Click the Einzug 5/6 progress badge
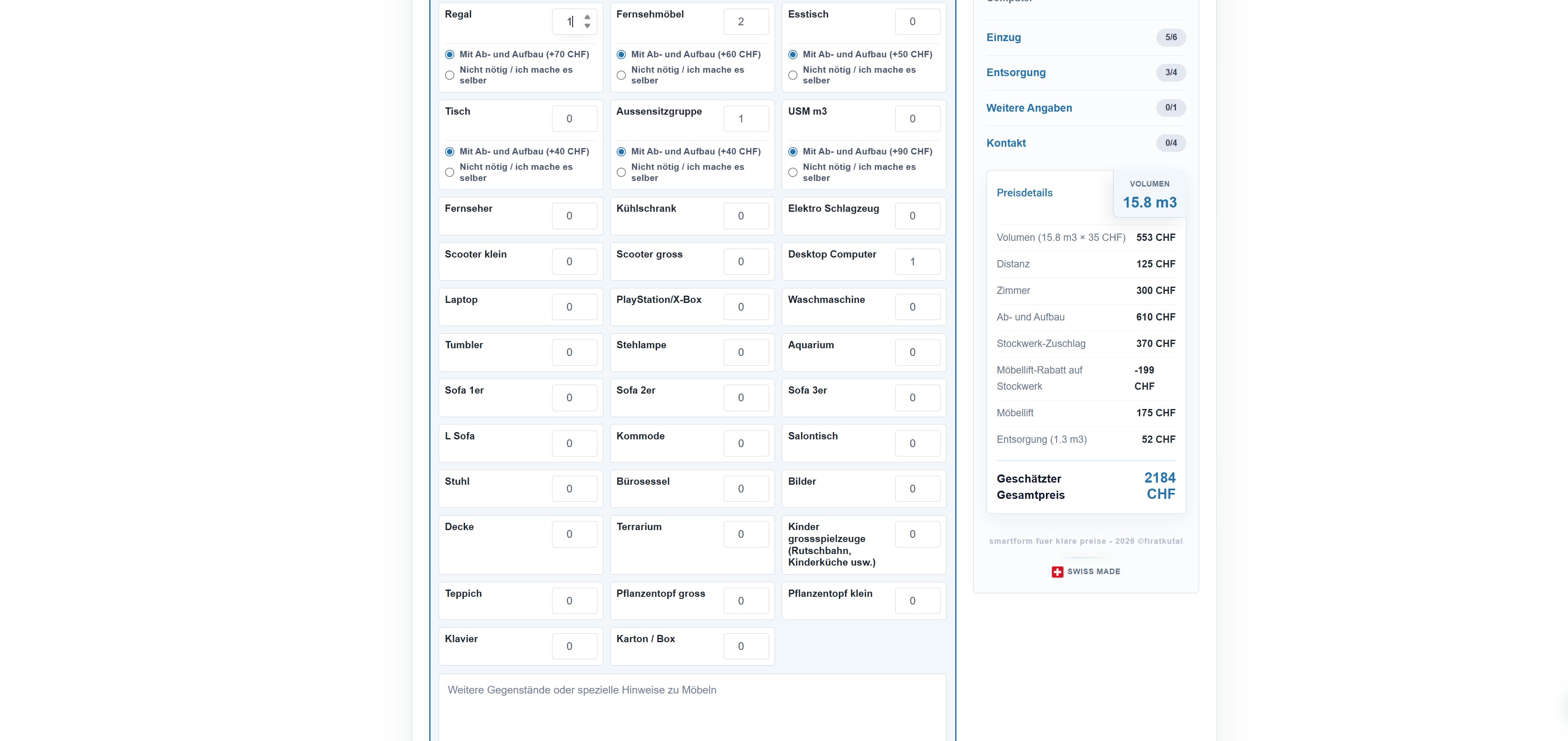 coord(1170,37)
